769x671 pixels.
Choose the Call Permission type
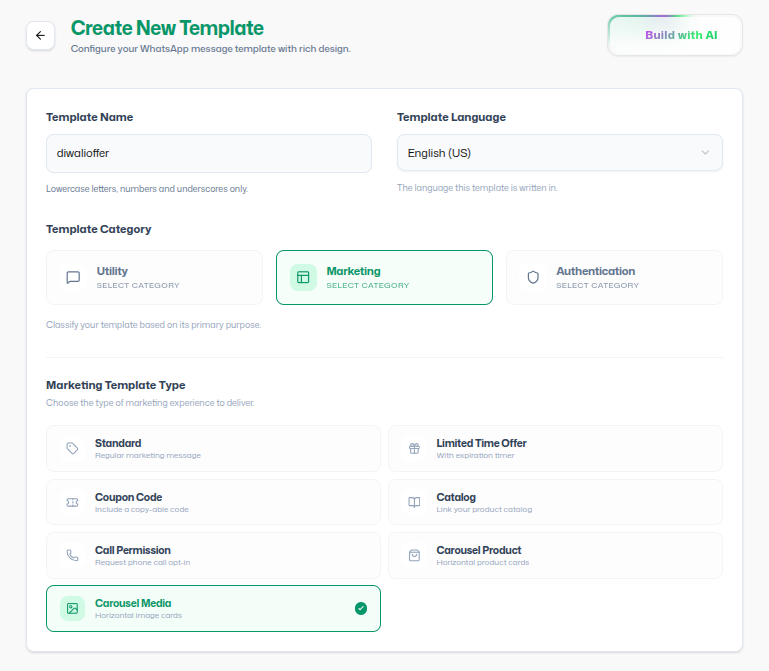tap(213, 555)
